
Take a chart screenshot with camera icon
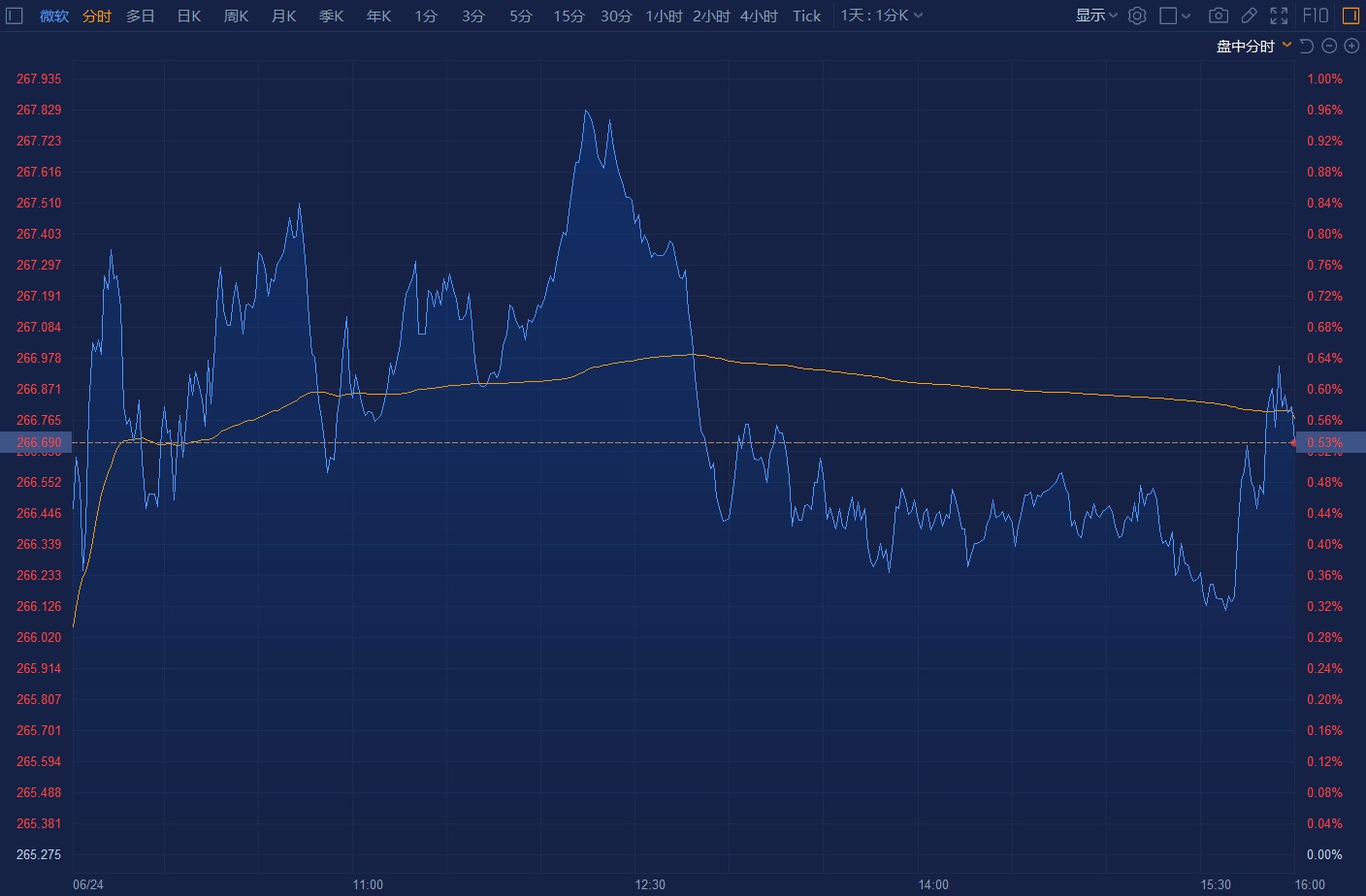tap(1219, 16)
